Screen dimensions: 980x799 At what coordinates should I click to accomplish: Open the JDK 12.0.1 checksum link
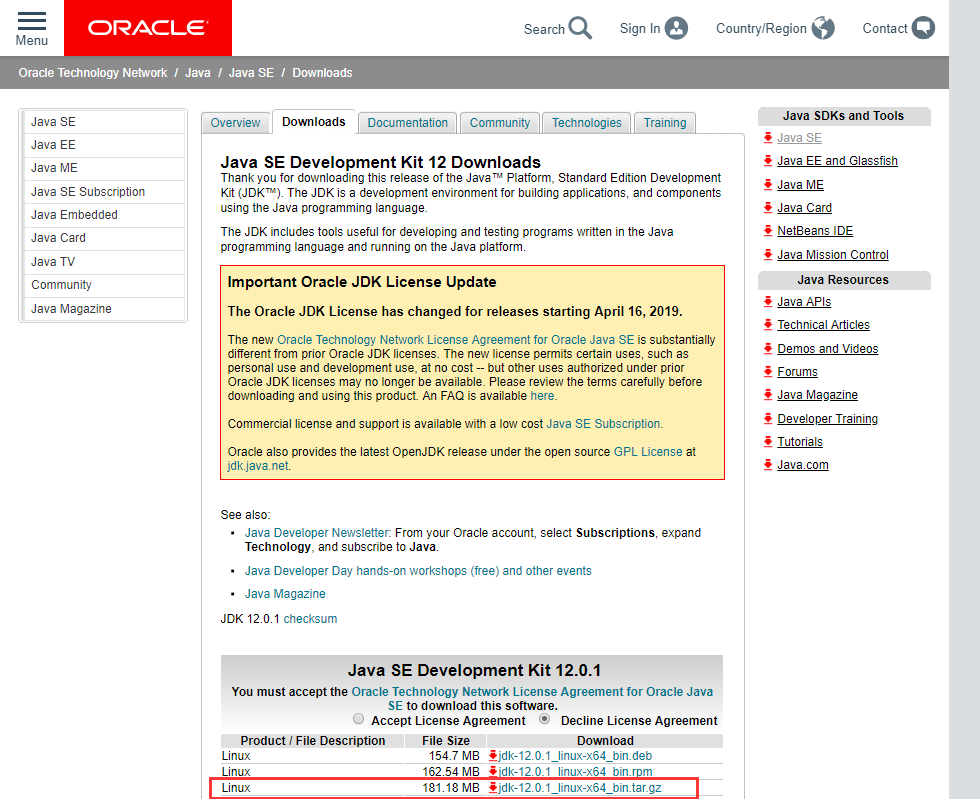coord(310,619)
